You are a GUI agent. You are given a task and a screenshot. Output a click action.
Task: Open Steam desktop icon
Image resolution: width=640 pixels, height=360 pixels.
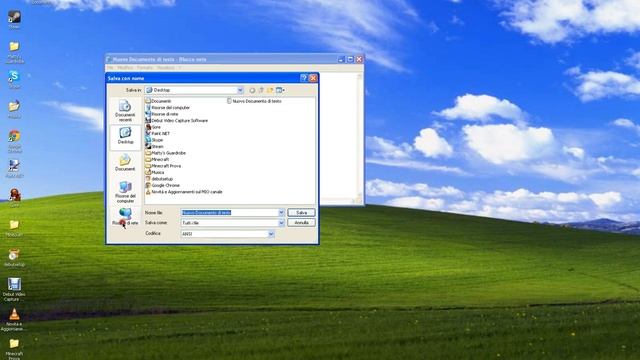tap(14, 20)
